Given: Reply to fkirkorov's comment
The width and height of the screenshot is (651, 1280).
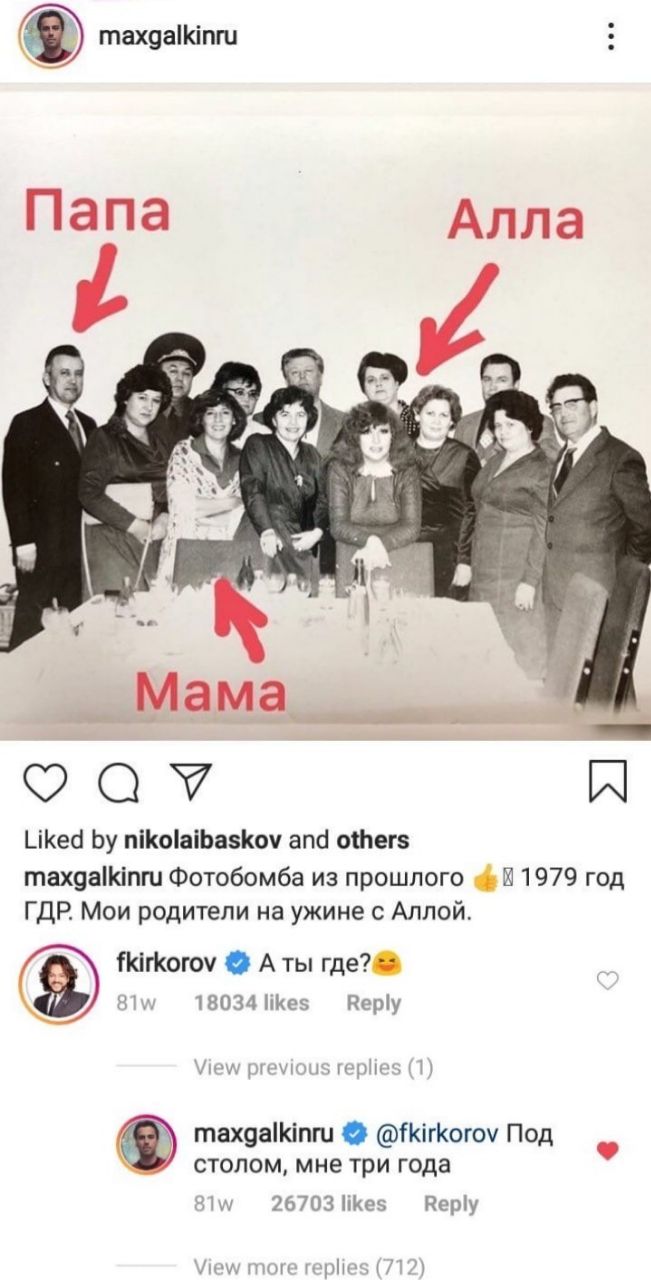Looking at the screenshot, I should click(373, 1003).
